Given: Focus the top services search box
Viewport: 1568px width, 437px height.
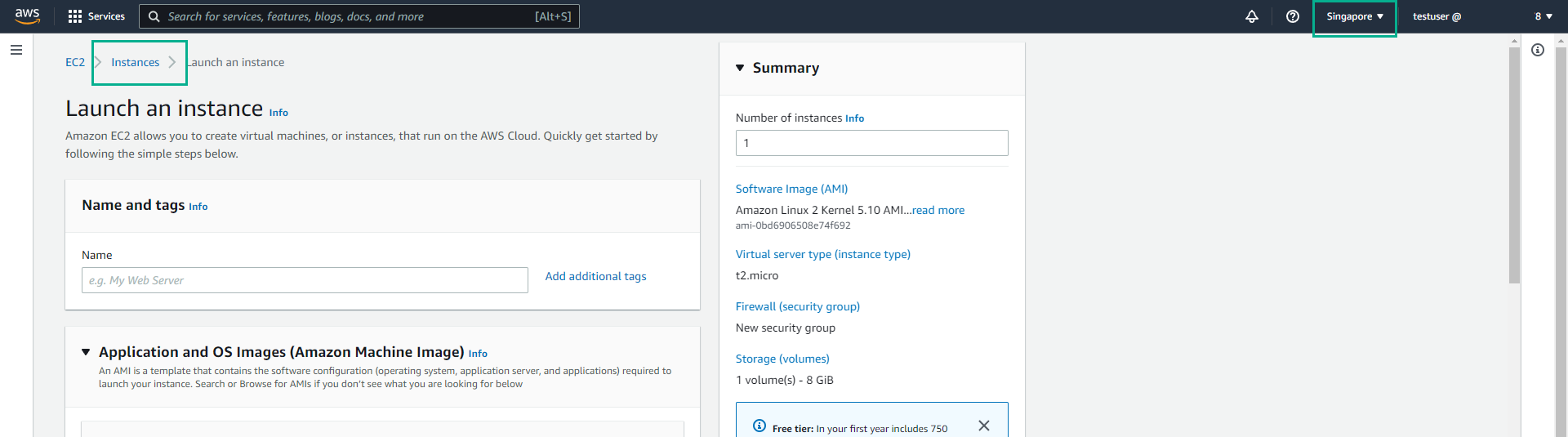Looking at the screenshot, I should coord(359,16).
